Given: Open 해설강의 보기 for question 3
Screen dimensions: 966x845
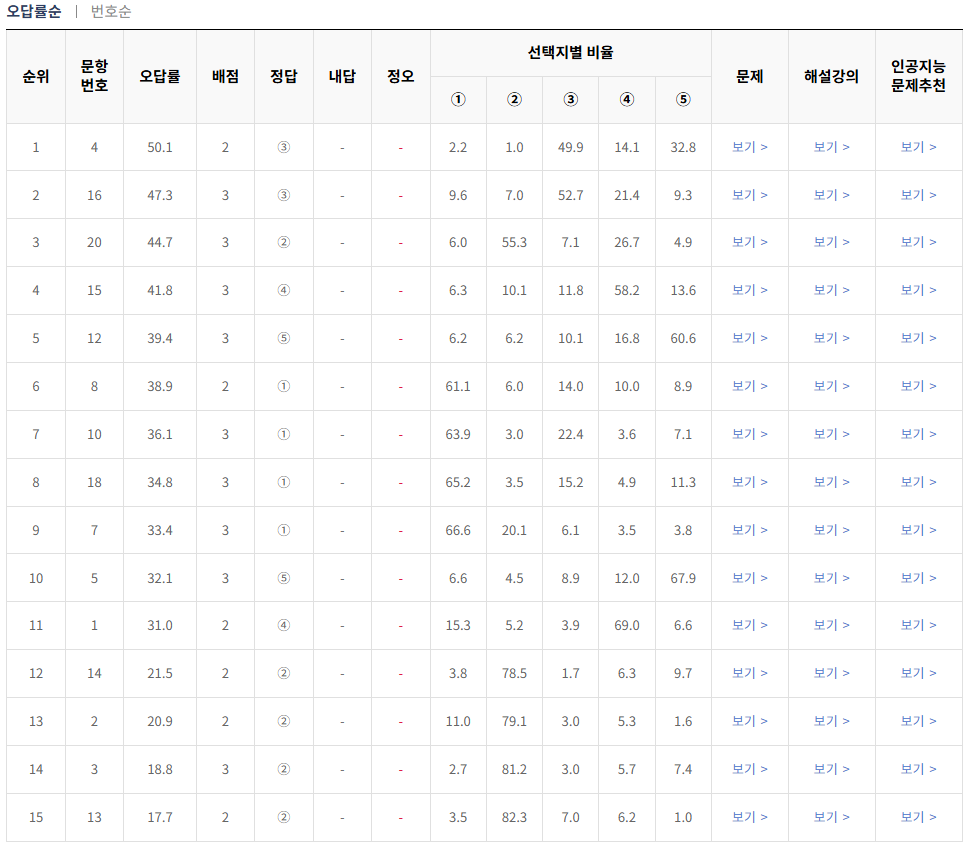Looking at the screenshot, I should pyautogui.click(x=832, y=771).
